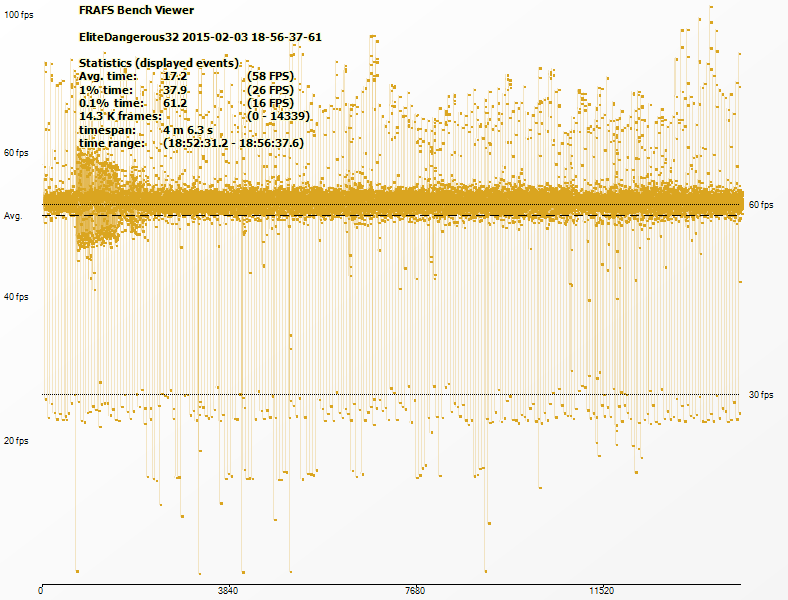
Task: Click the x-axis tick '0'
Action: [x=41, y=591]
